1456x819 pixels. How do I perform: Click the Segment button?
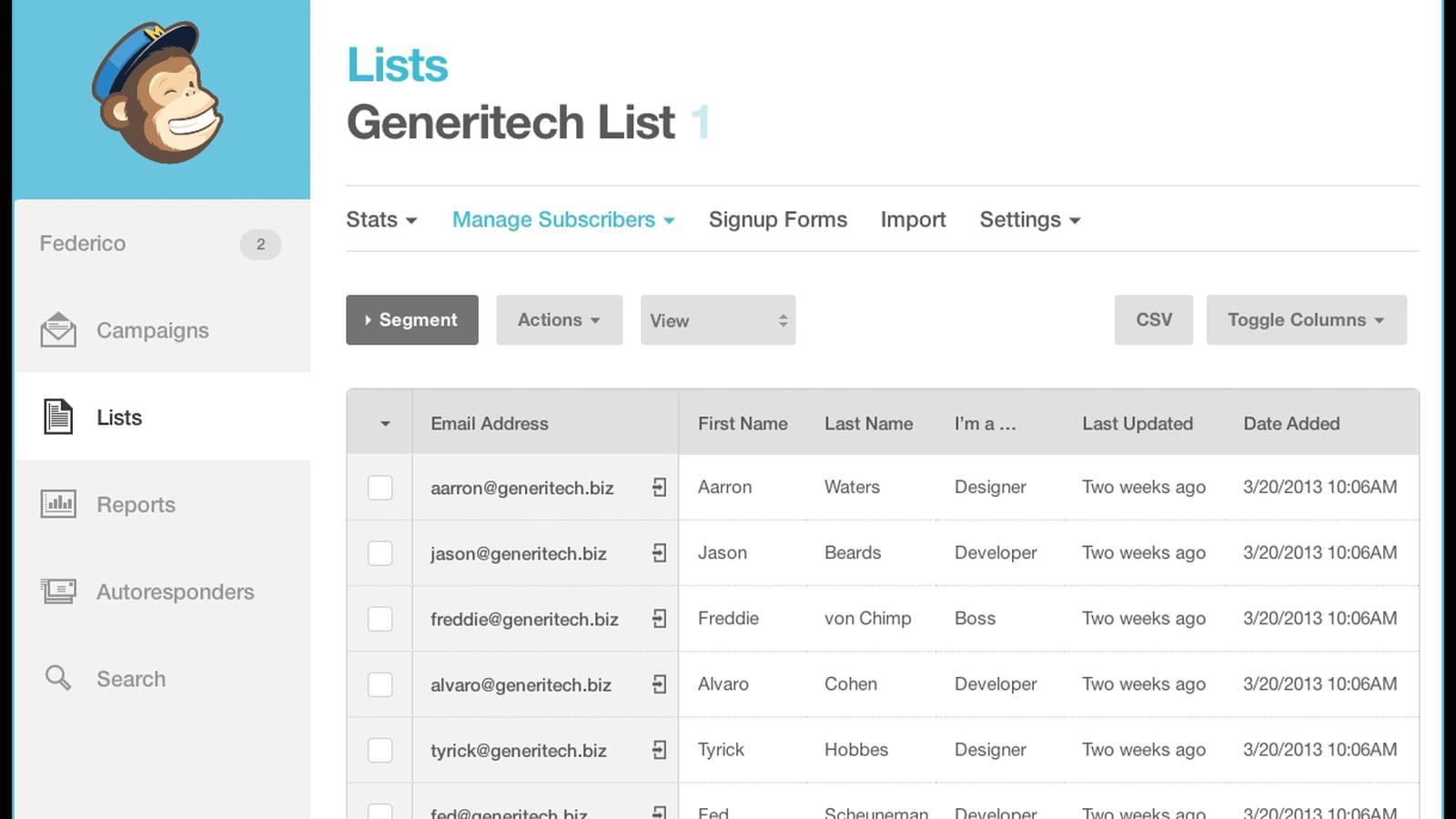(412, 319)
